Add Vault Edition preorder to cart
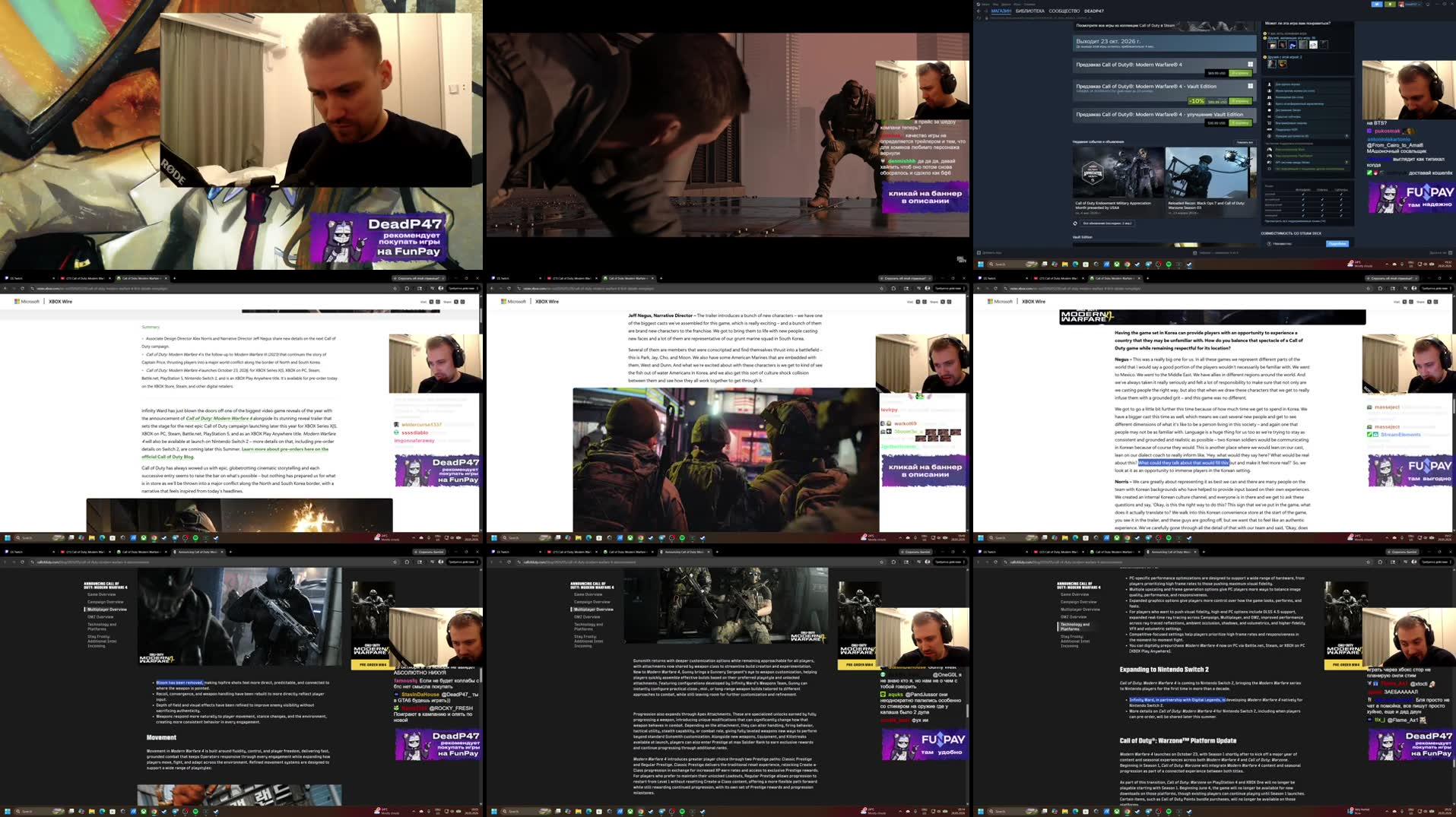Image resolution: width=1456 pixels, height=817 pixels. [1240, 101]
